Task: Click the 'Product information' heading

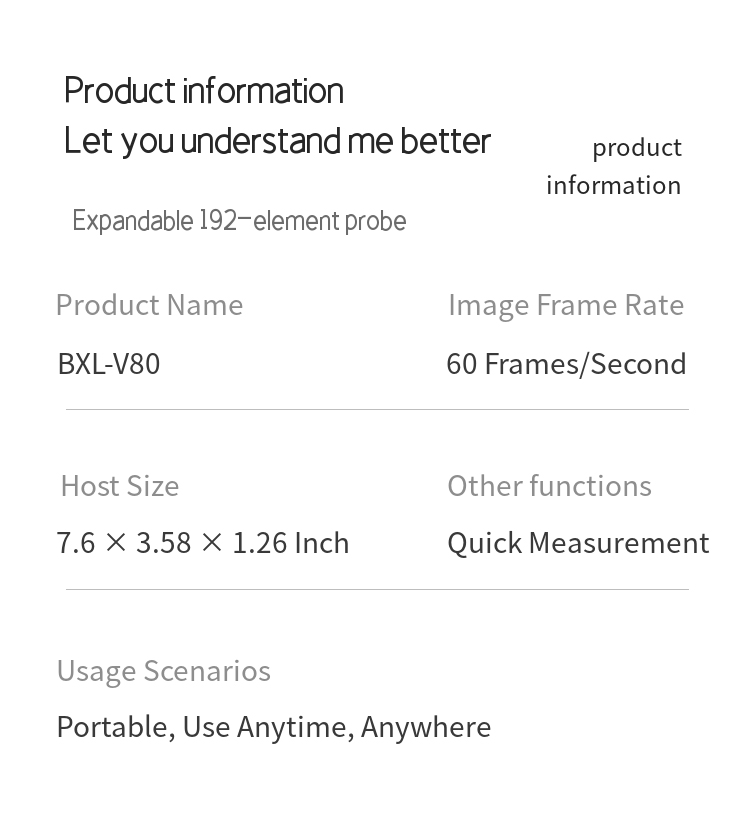Action: coord(204,91)
